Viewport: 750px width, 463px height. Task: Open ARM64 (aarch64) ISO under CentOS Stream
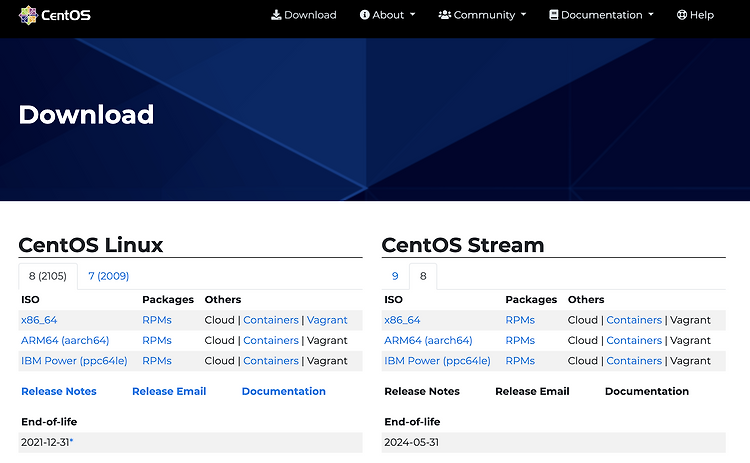pyautogui.click(x=428, y=341)
